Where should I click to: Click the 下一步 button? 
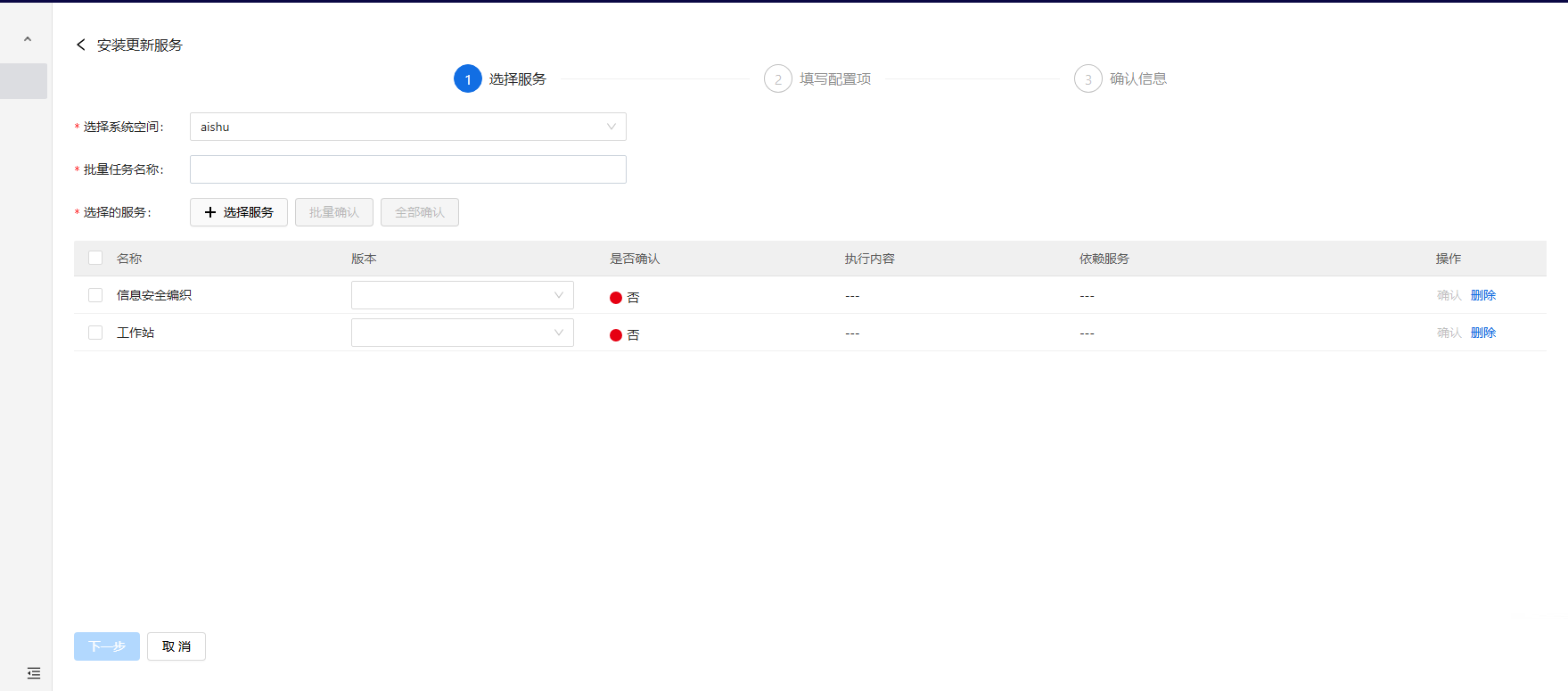pos(107,646)
